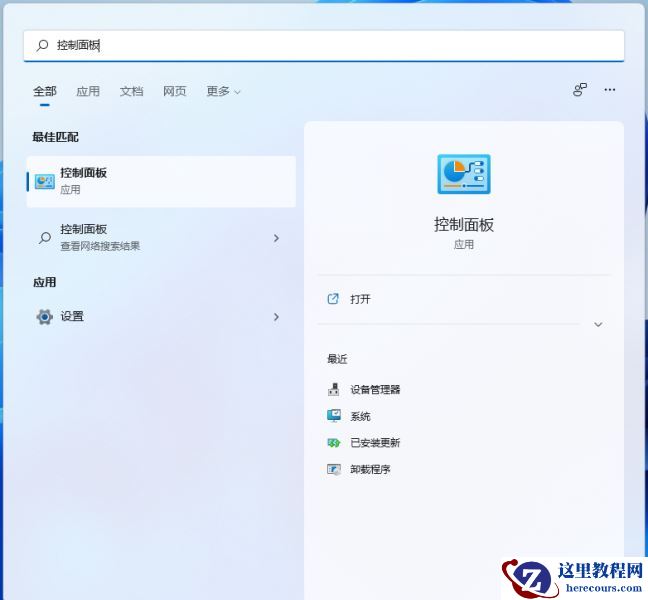Click the search magnifier icon in search box
Image resolution: width=648 pixels, height=600 pixels.
tap(43, 45)
